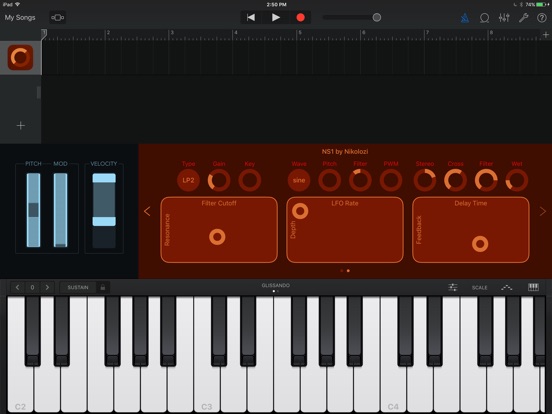This screenshot has height=414, width=552.
Task: Add song section with plus at ruler end
Action: pos(546,34)
